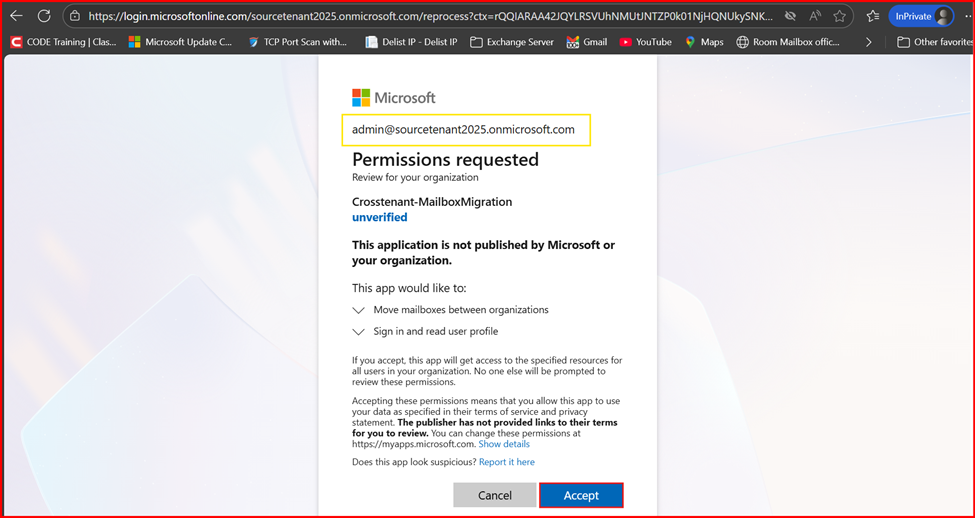Add page to favorites with star icon
The width and height of the screenshot is (975, 518).
click(840, 16)
